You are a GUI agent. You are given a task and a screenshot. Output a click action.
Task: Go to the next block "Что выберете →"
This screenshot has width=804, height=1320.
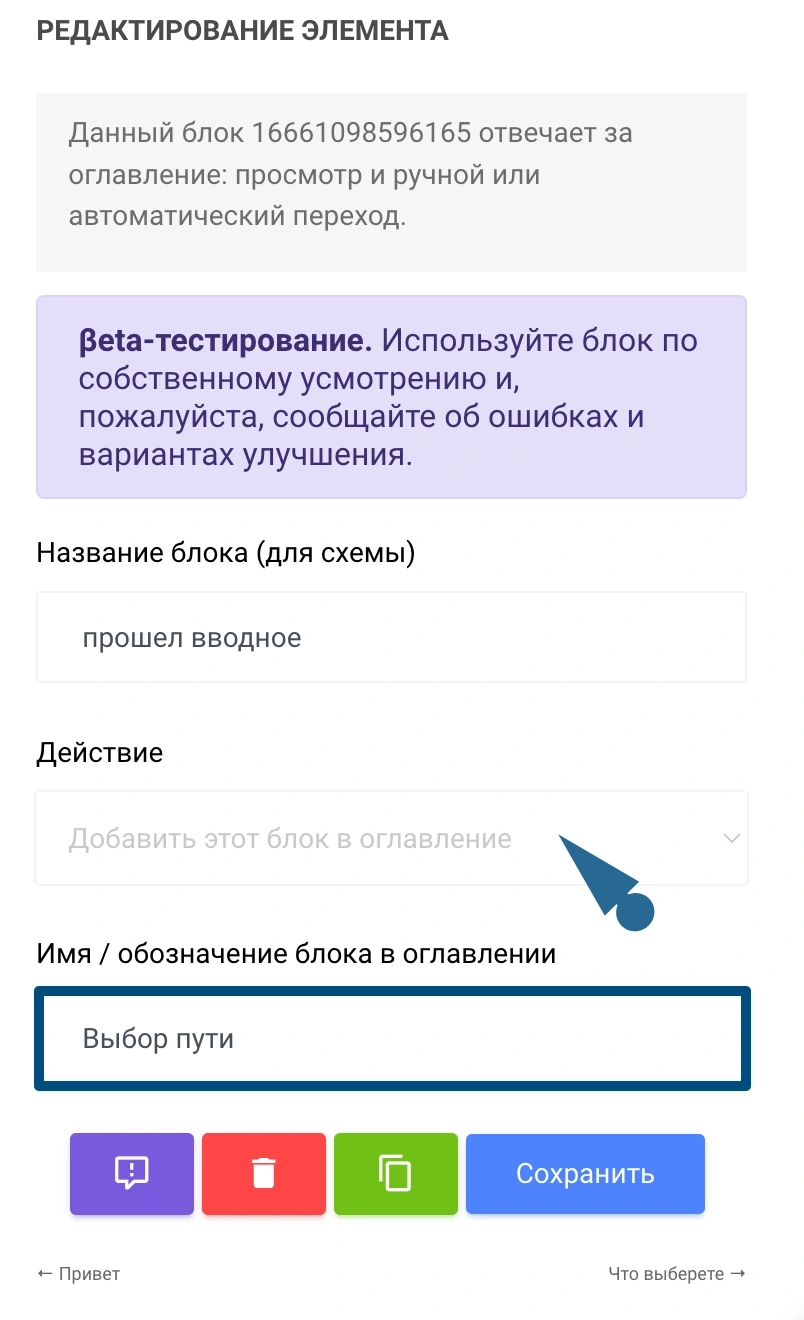677,1273
